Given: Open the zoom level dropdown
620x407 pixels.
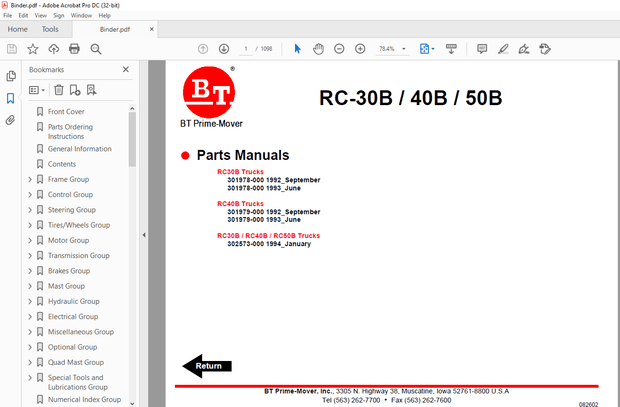Looking at the screenshot, I should point(404,49).
